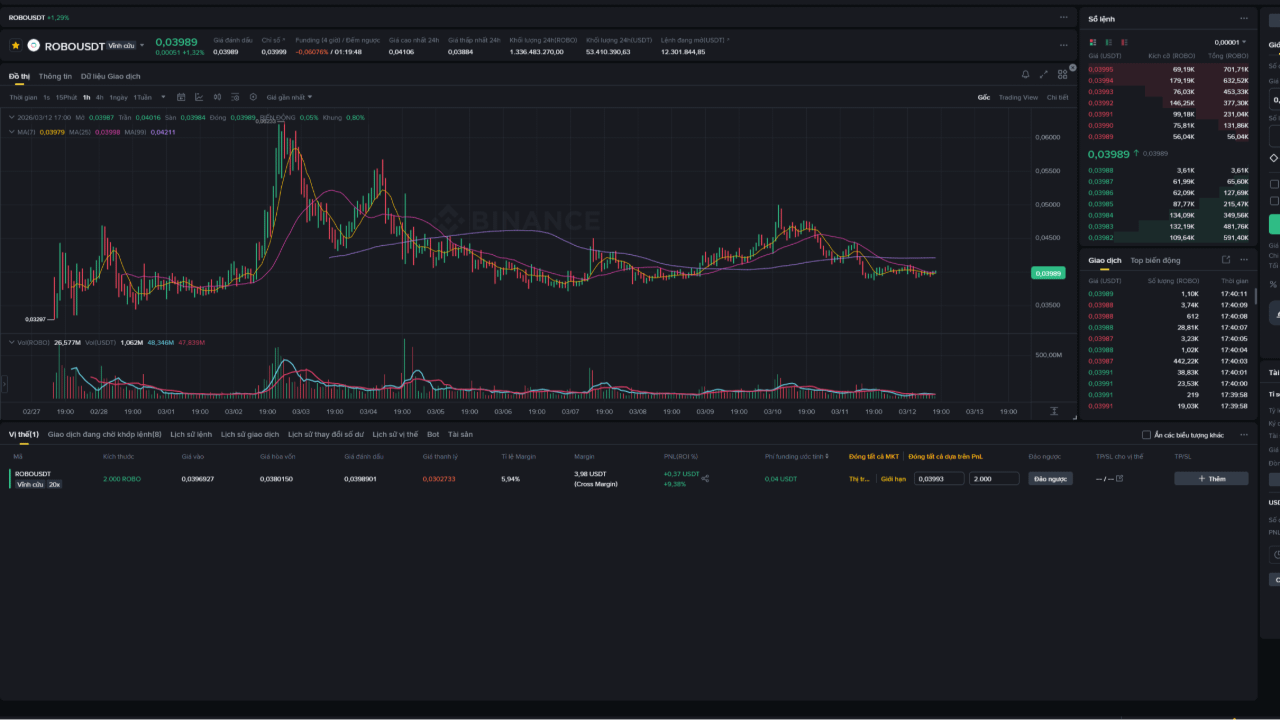Share the position PNL
The image size is (1280, 720).
pos(705,478)
